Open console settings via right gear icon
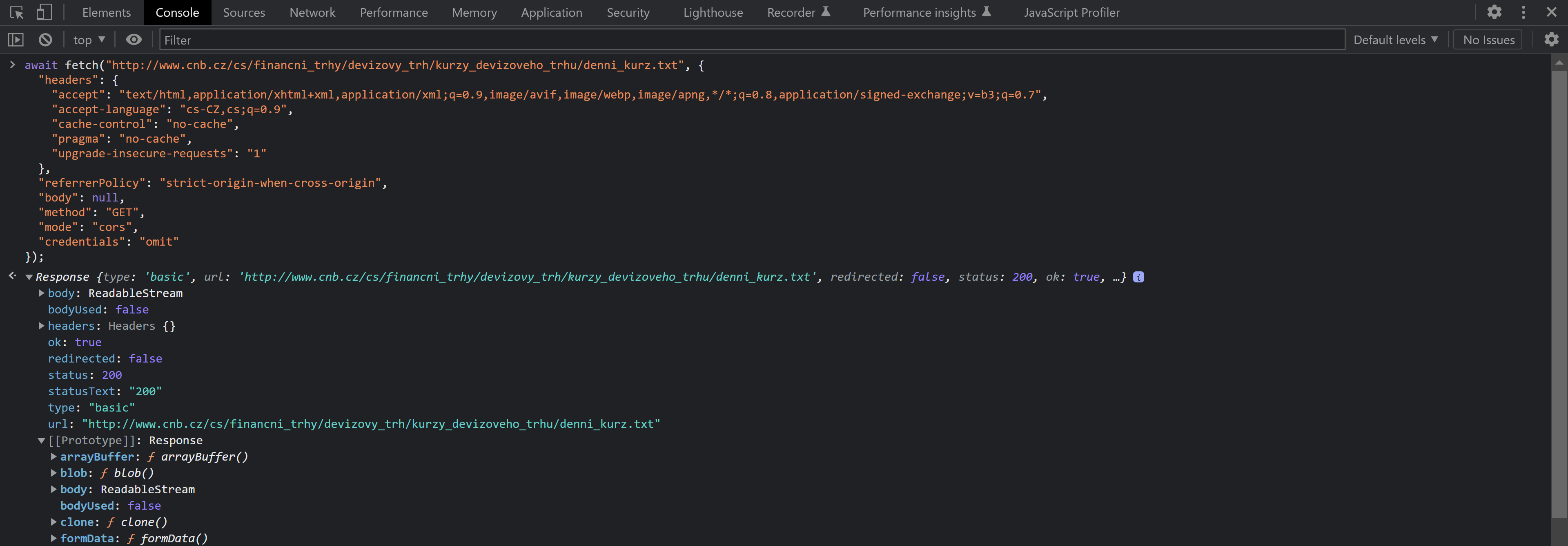1568x546 pixels. [1551, 39]
